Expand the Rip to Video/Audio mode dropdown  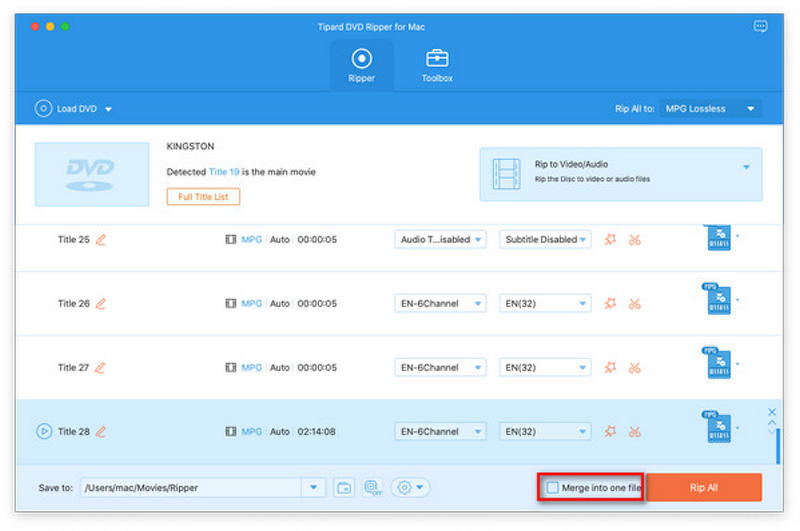(746, 167)
